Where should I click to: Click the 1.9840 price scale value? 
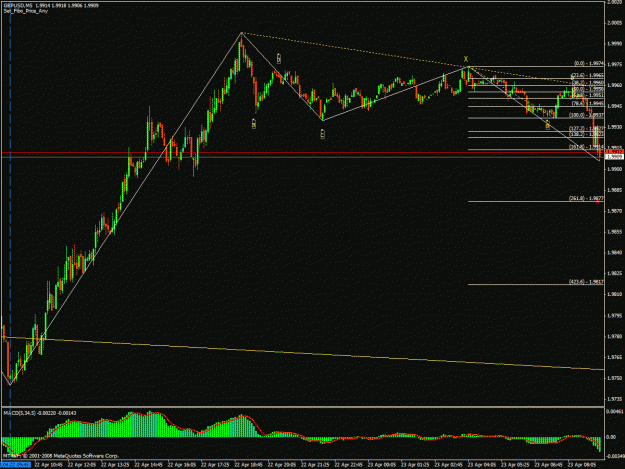click(614, 253)
